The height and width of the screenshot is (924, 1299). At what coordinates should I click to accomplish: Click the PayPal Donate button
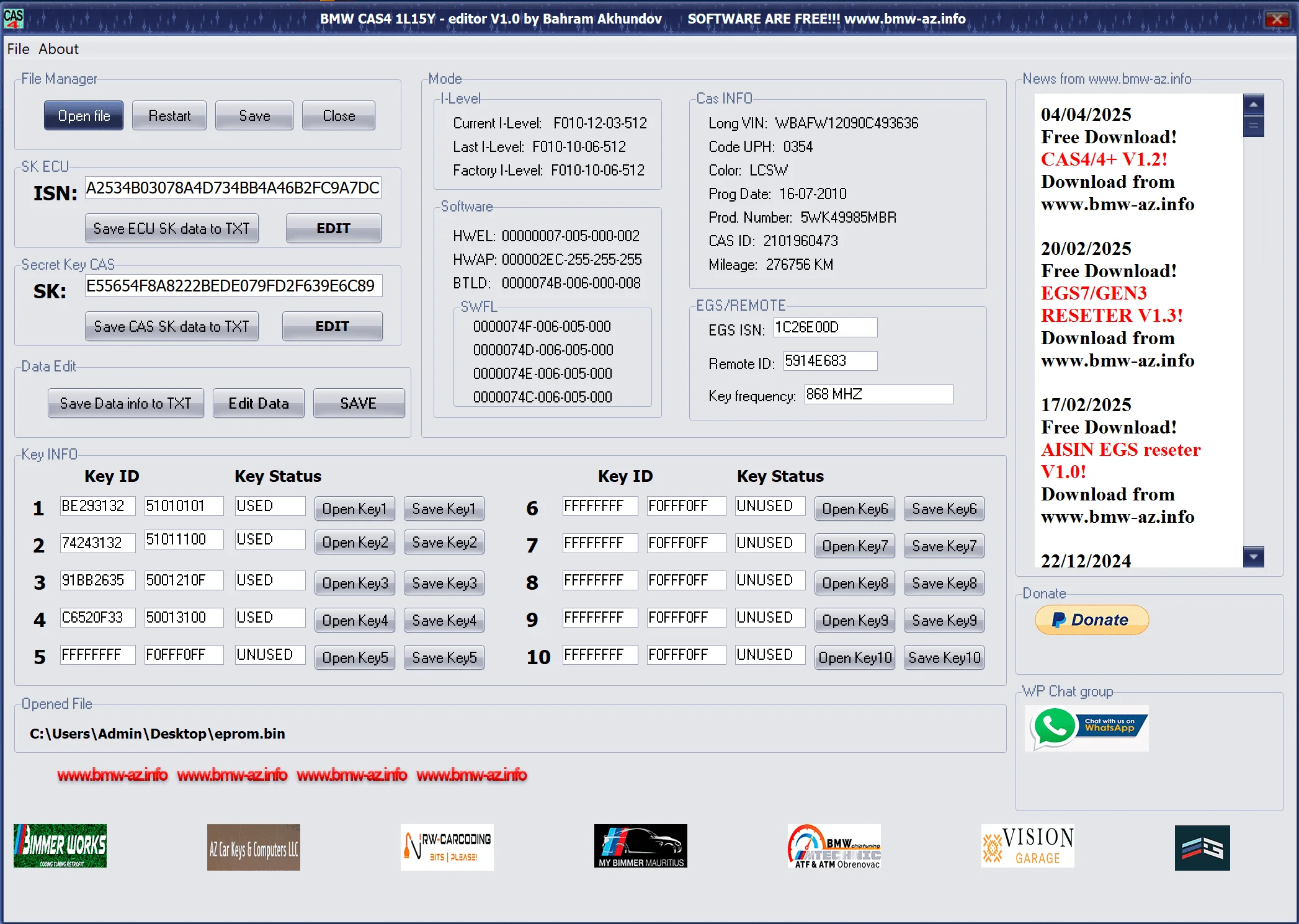(x=1092, y=620)
